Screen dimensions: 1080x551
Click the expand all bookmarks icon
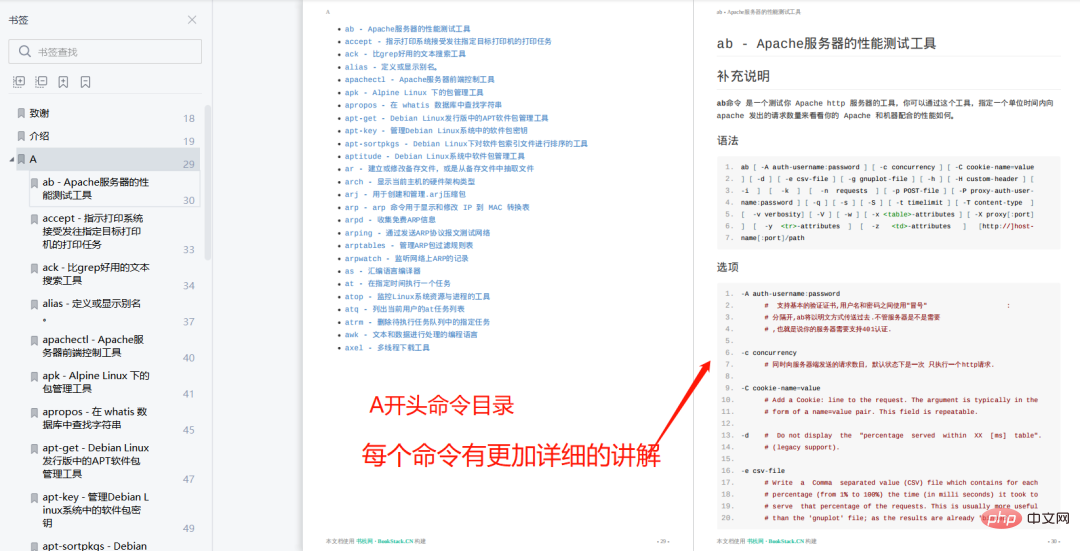[19, 82]
